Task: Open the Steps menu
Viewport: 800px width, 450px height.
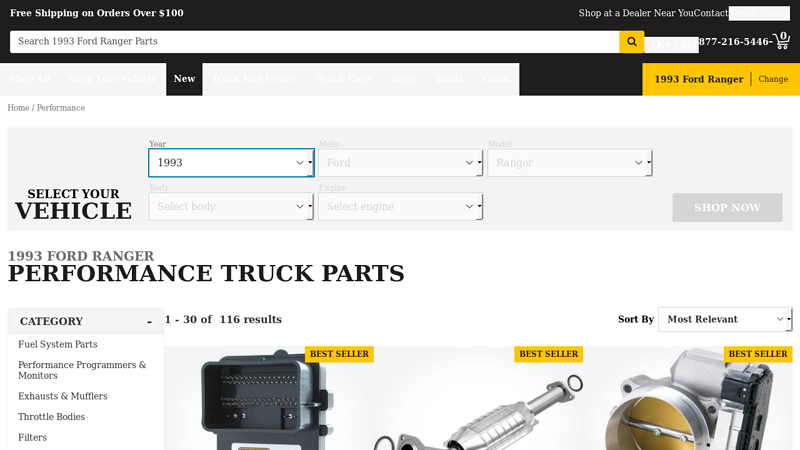Action: pyautogui.click(x=404, y=79)
